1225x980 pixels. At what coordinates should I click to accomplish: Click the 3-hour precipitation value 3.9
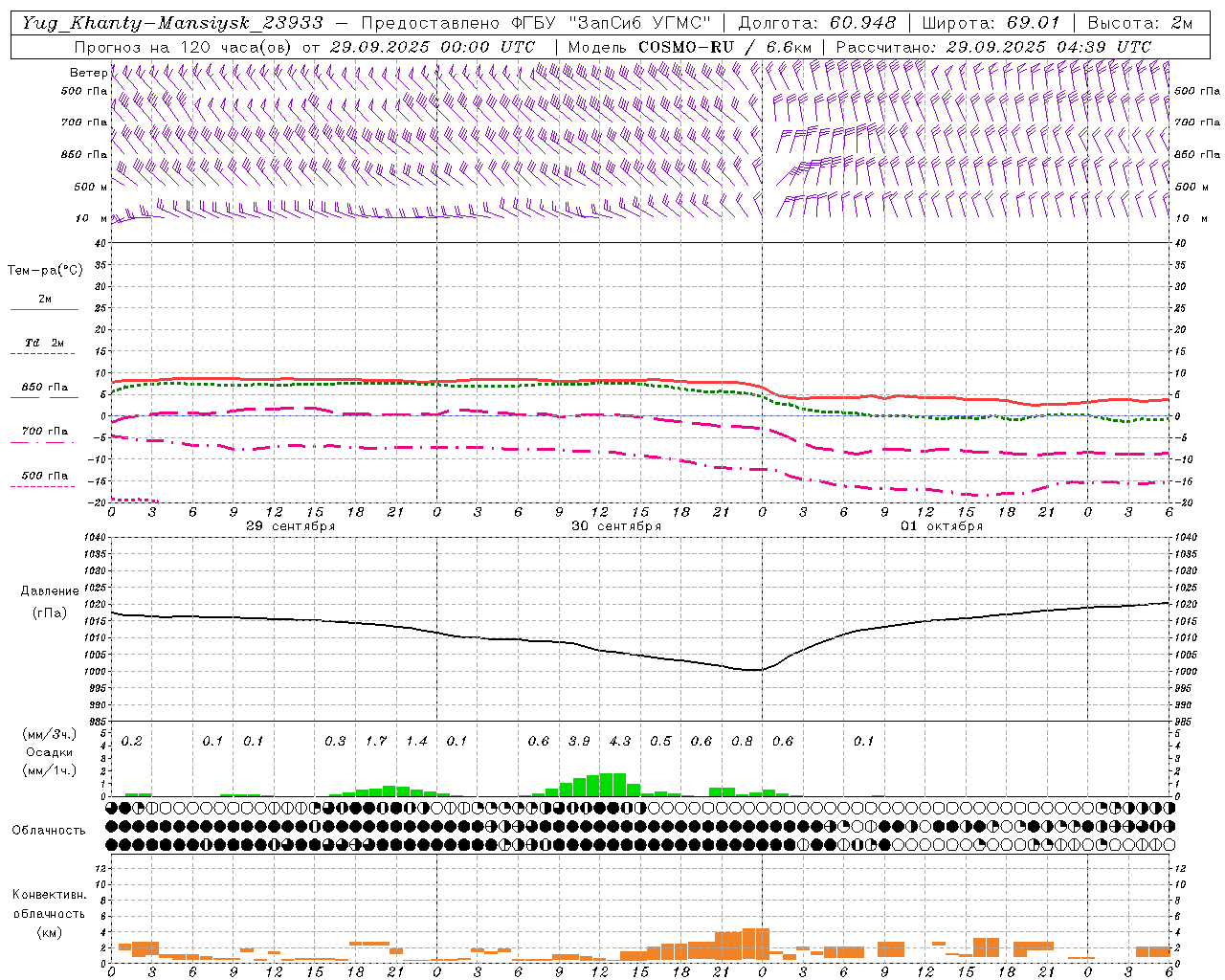(x=579, y=742)
